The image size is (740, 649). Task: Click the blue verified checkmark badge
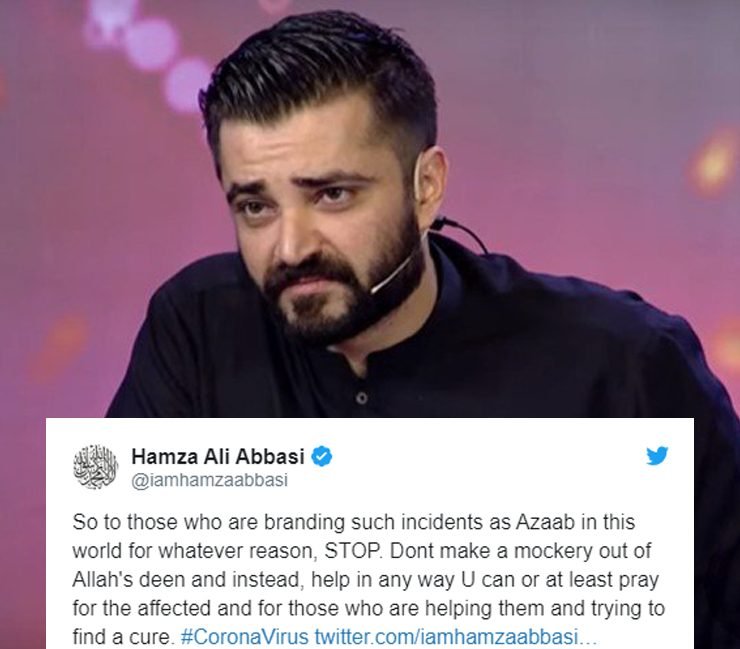[x=322, y=456]
